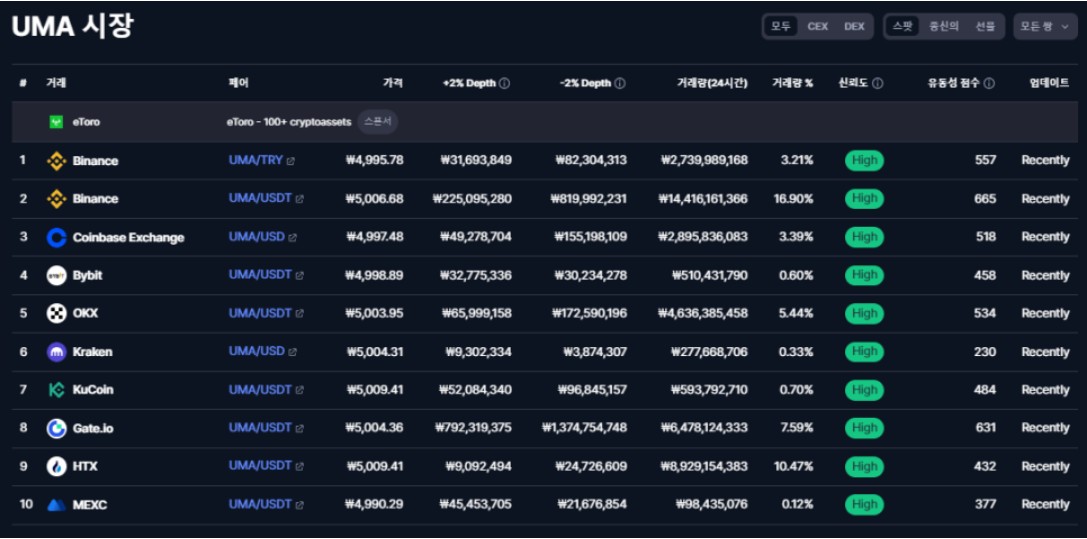Click the -2% Depth info icon
The image size is (1087, 539).
[x=620, y=83]
